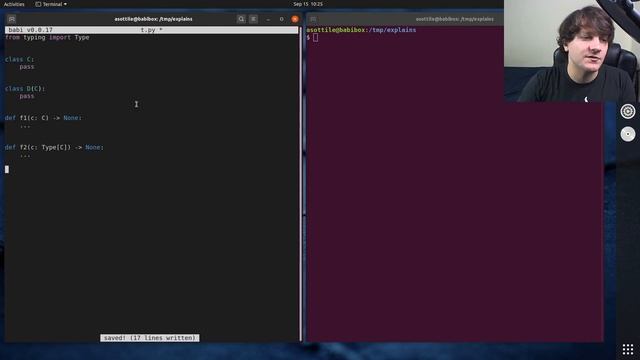Screen dimensions: 640x360
Task: Click the editor cursor block below f2
Action: coord(7,169)
